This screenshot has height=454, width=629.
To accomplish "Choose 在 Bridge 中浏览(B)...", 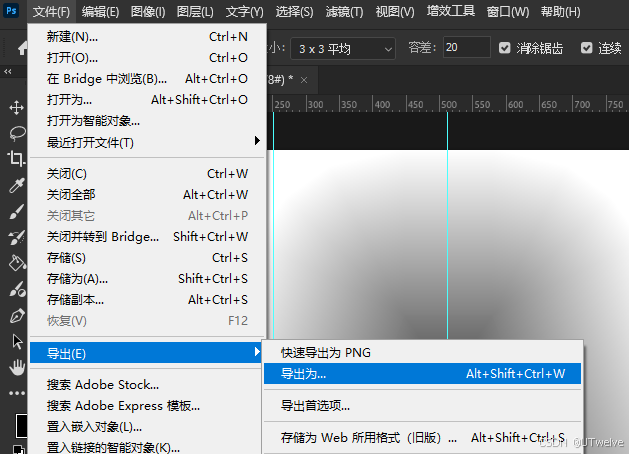I will [147, 79].
